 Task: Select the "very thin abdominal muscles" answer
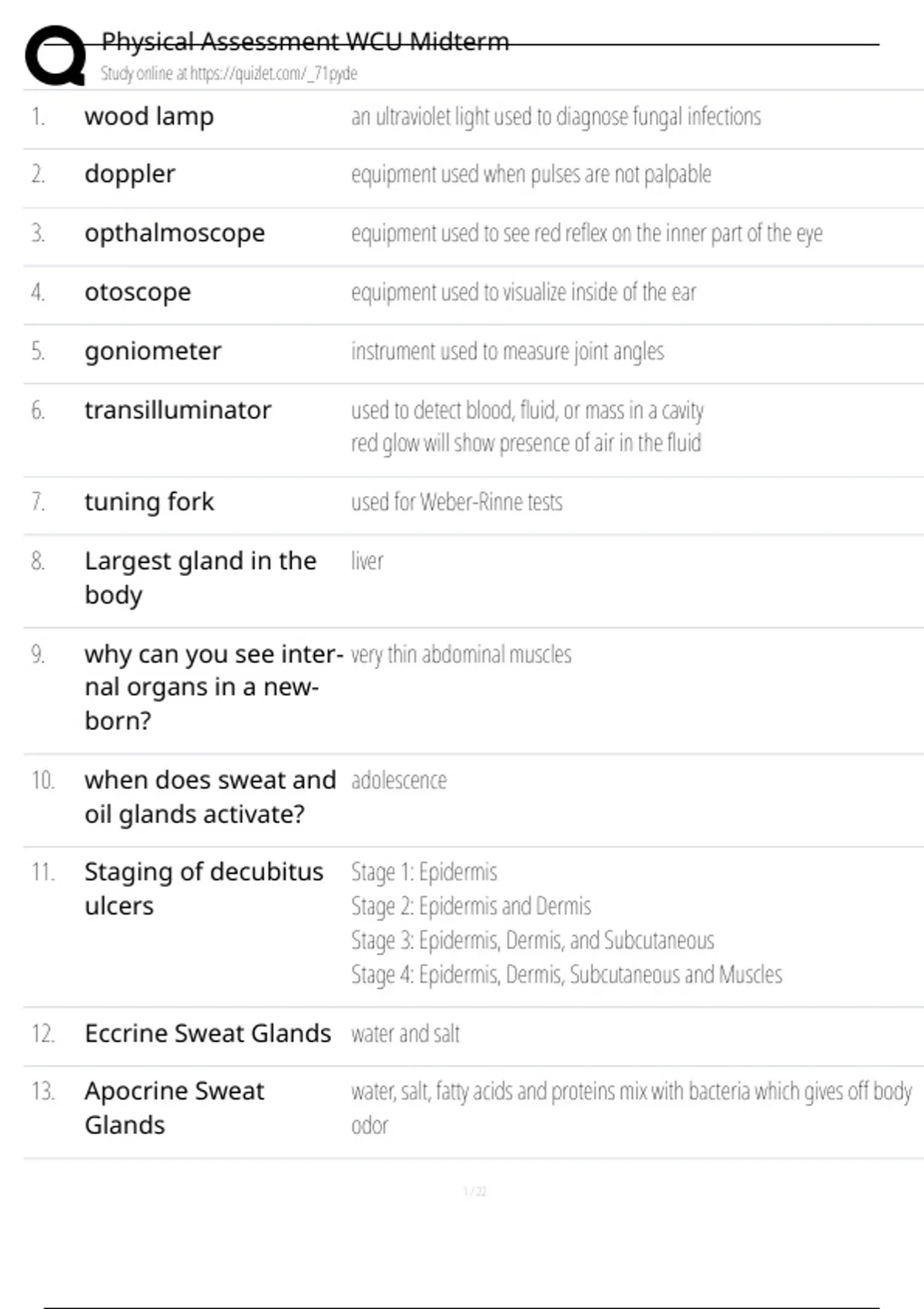coord(461,654)
